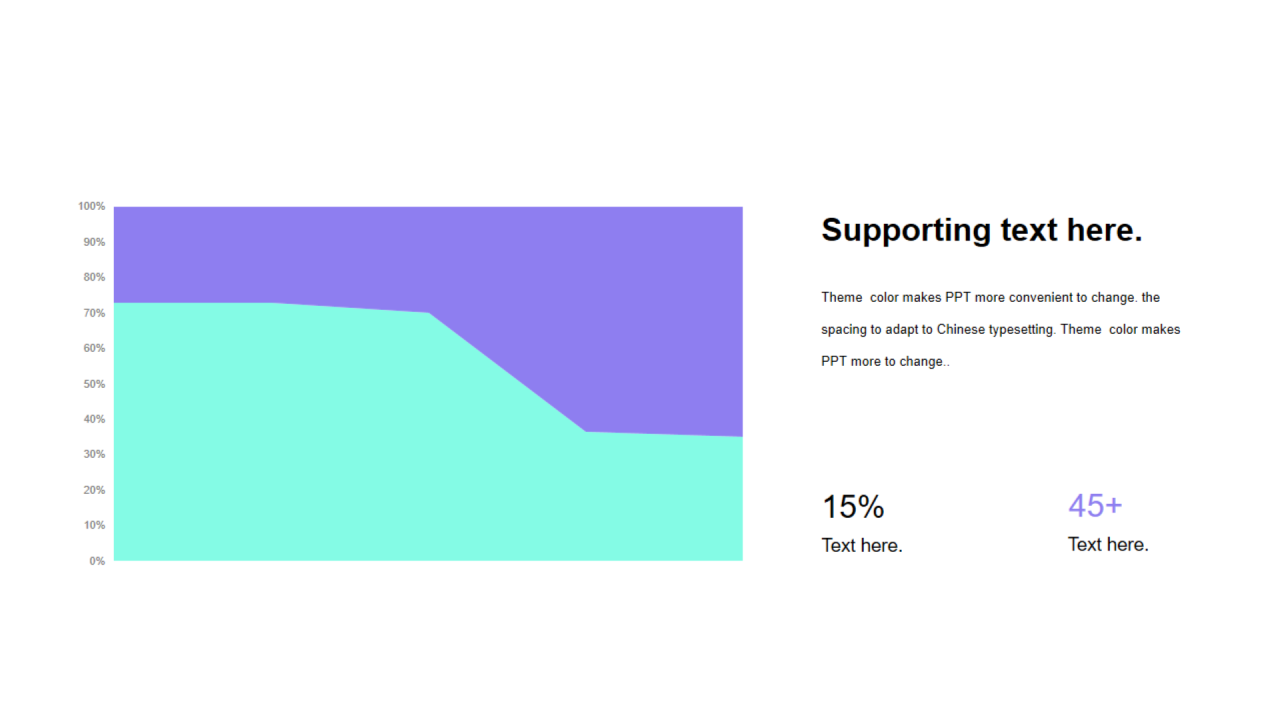This screenshot has height=720, width=1280.
Task: Click the 100% axis label
Action: (x=92, y=206)
